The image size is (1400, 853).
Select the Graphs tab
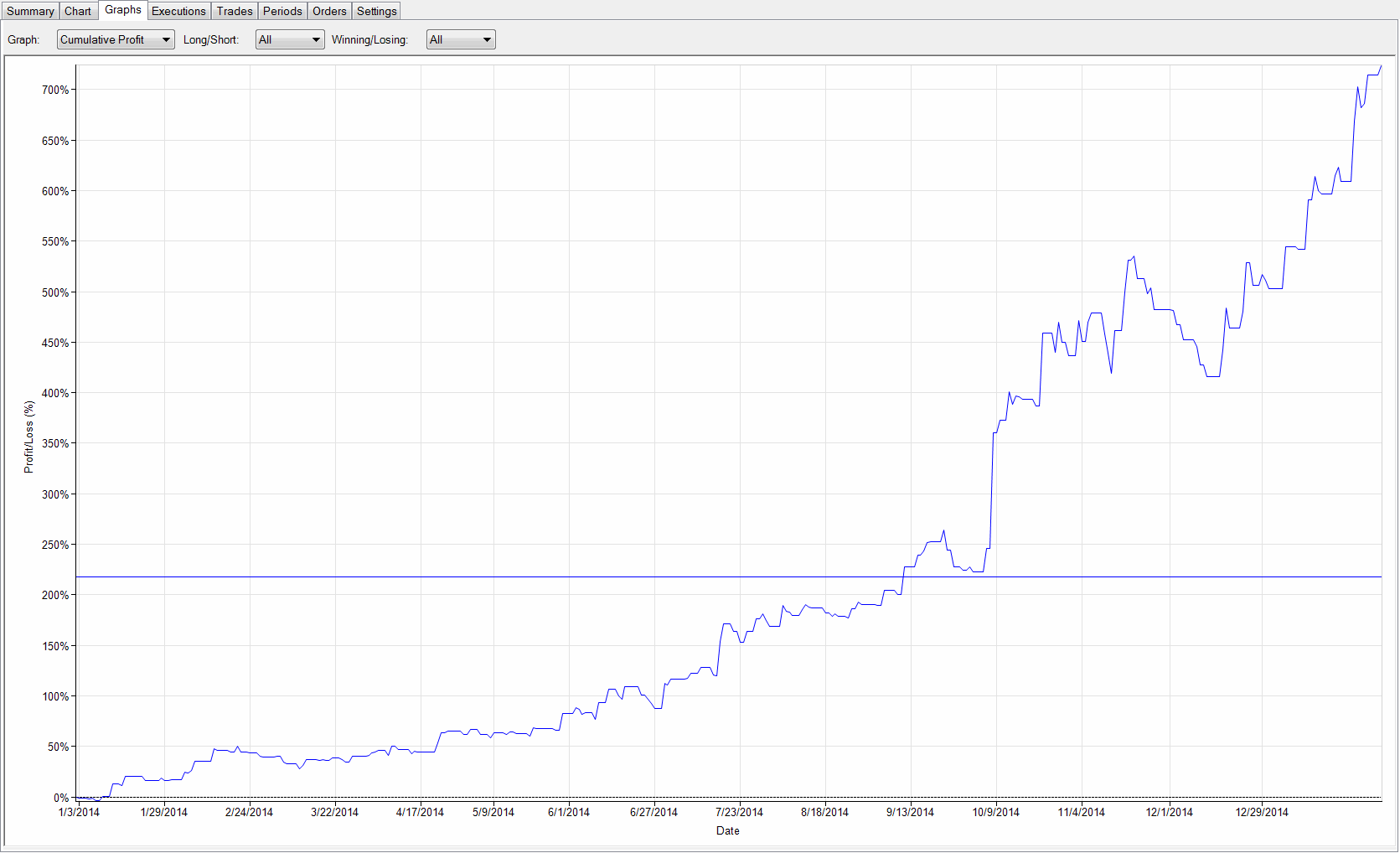(123, 10)
